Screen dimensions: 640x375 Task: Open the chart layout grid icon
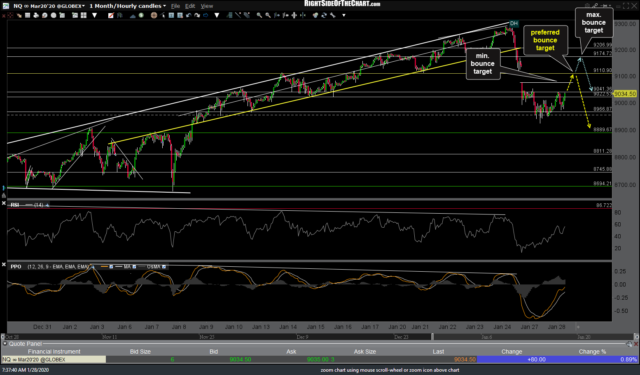point(83,15)
